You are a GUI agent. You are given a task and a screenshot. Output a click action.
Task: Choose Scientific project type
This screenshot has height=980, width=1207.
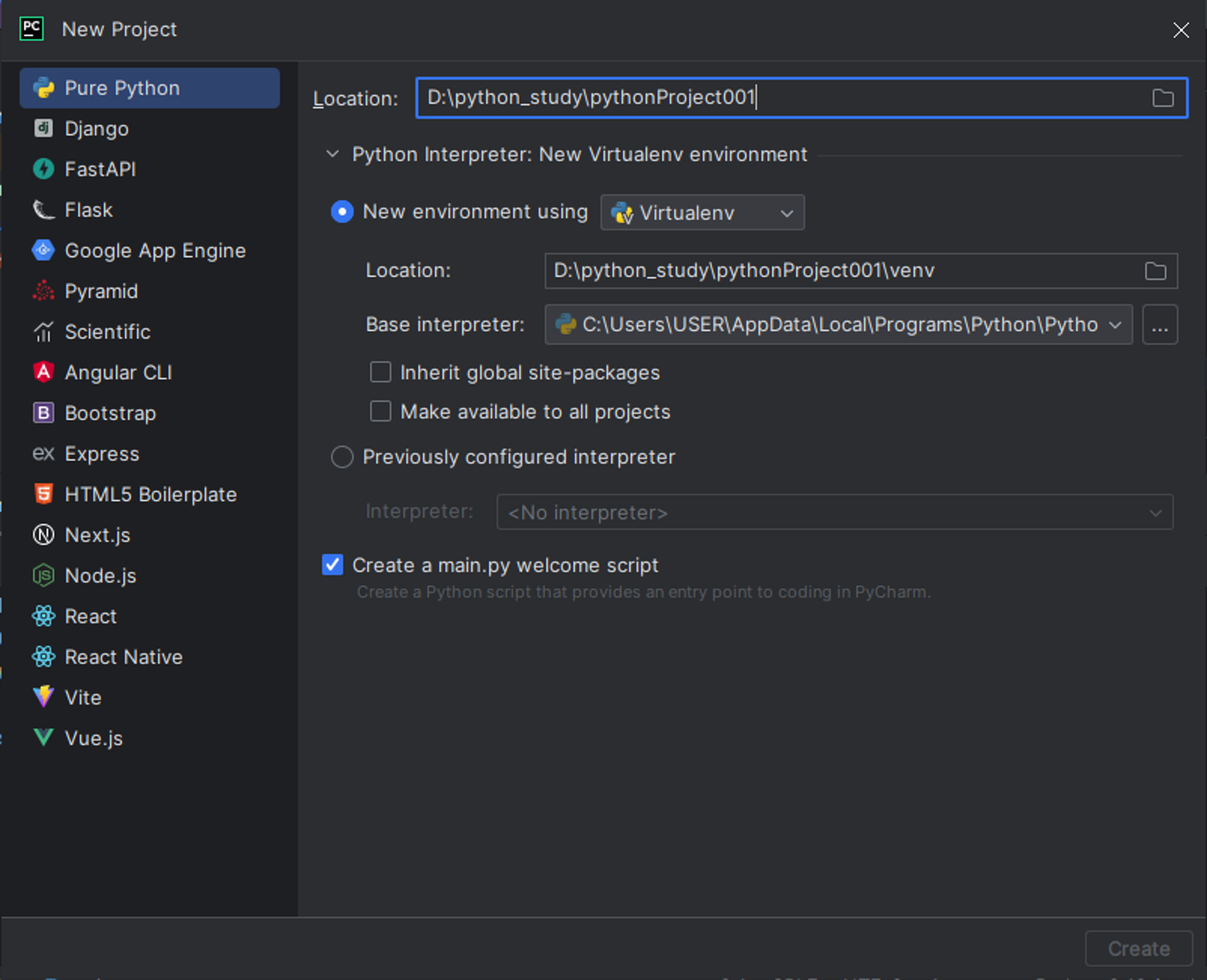[150, 332]
